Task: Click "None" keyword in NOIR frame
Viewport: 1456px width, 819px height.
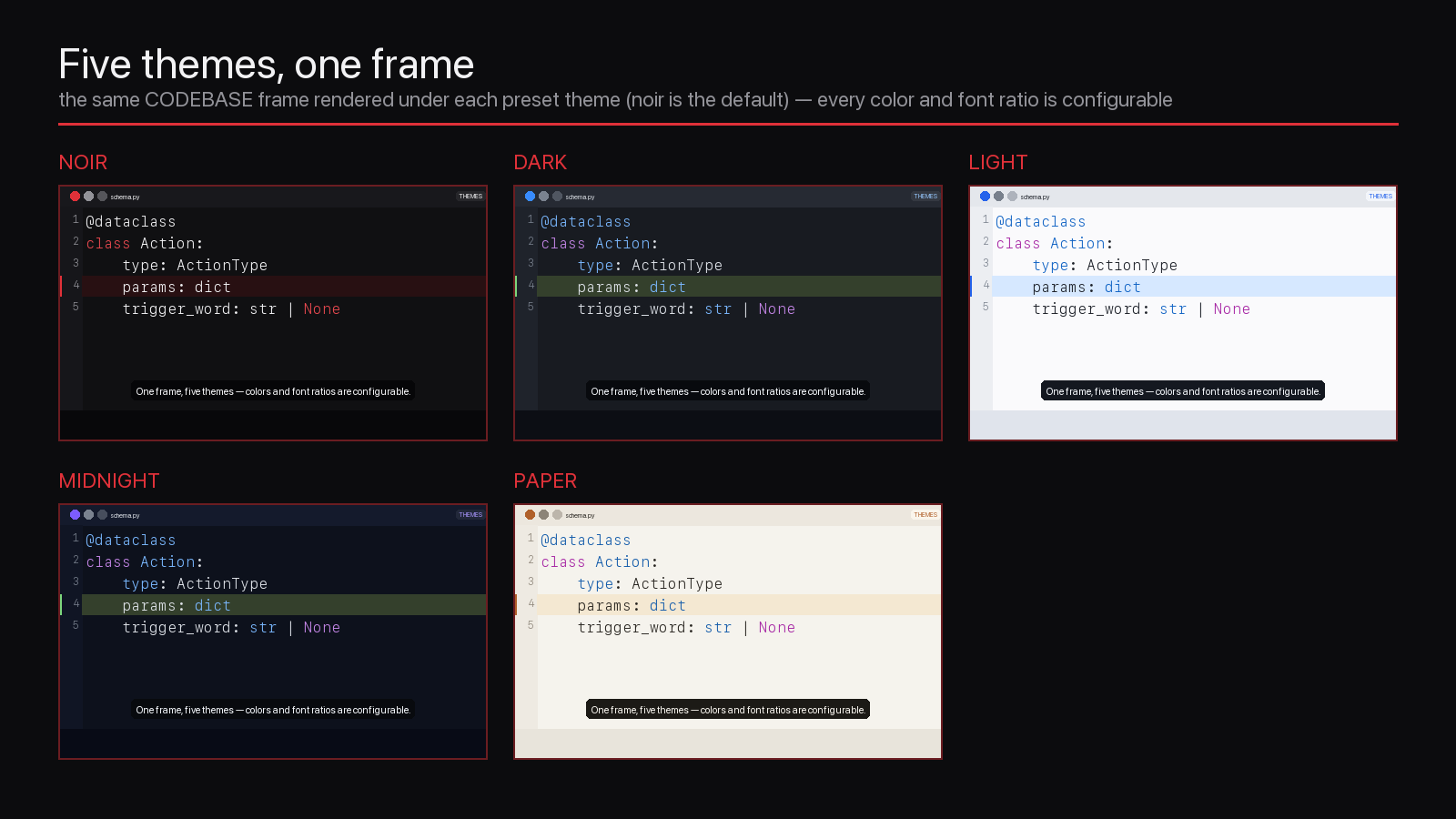Action: [322, 308]
